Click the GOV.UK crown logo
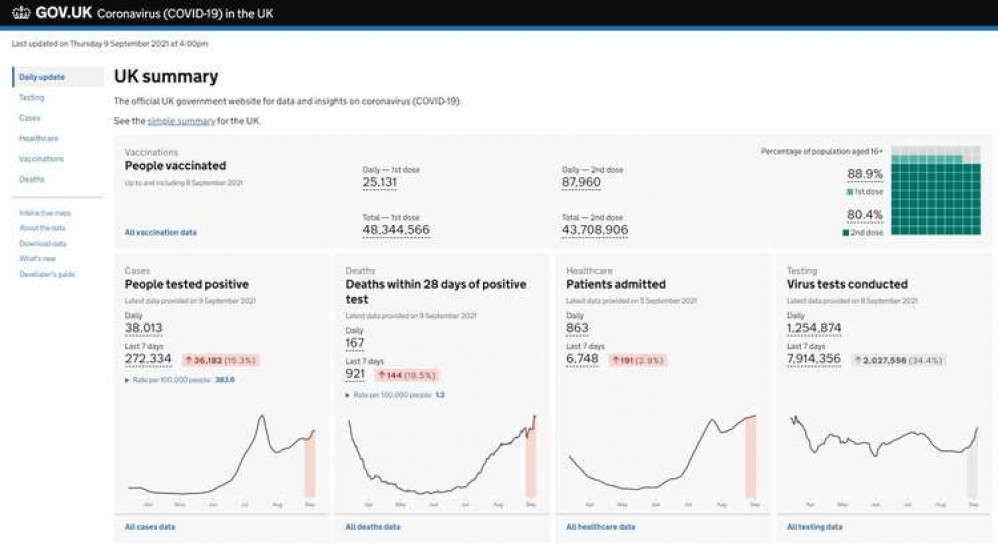The image size is (998, 550). click(x=21, y=14)
